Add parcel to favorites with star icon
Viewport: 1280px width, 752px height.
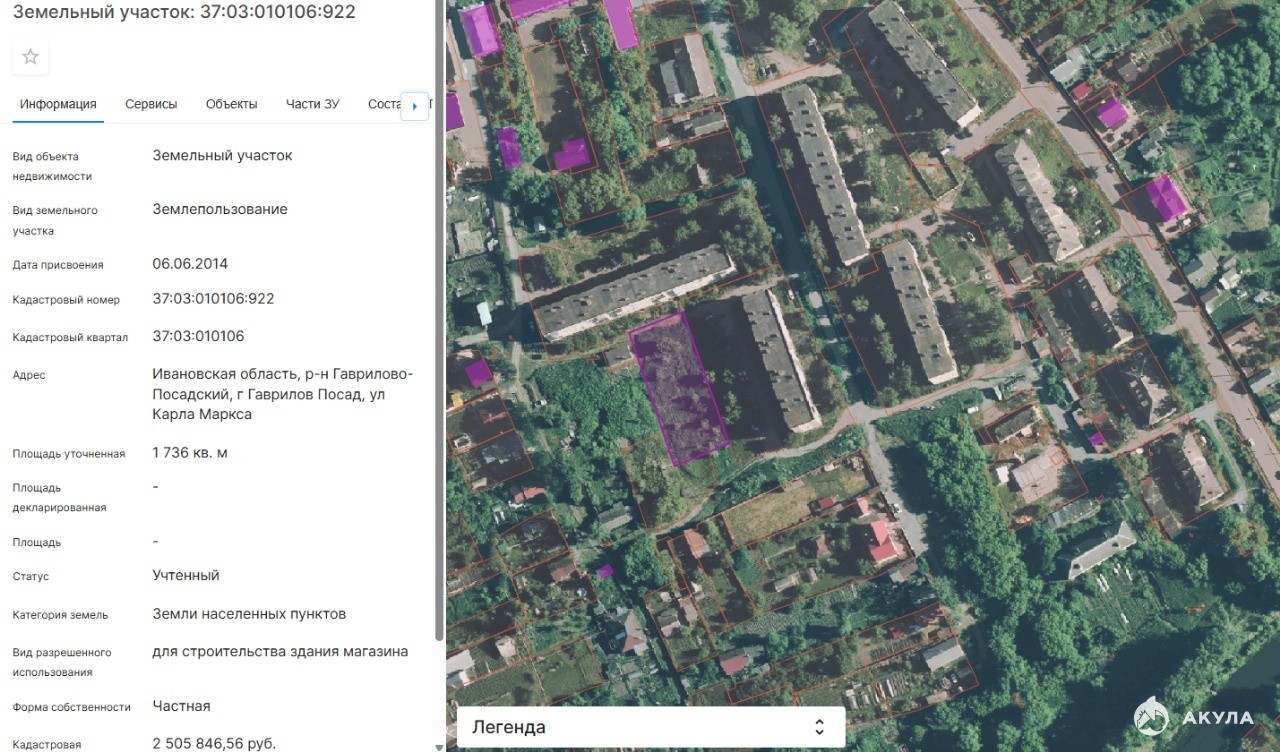point(30,57)
